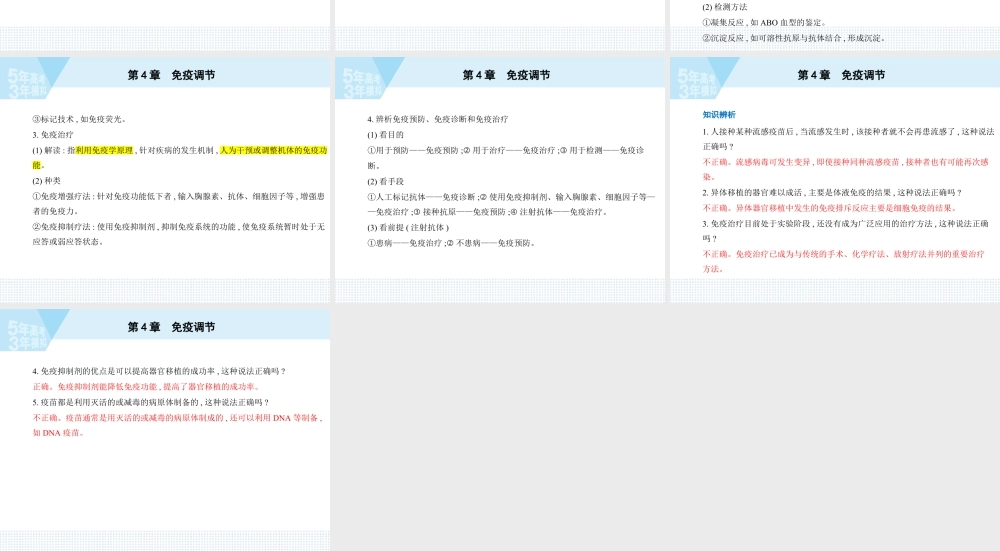Click the red answer mentioning DNA 疫苗
The height and width of the screenshot is (551, 1000).
coord(178,425)
